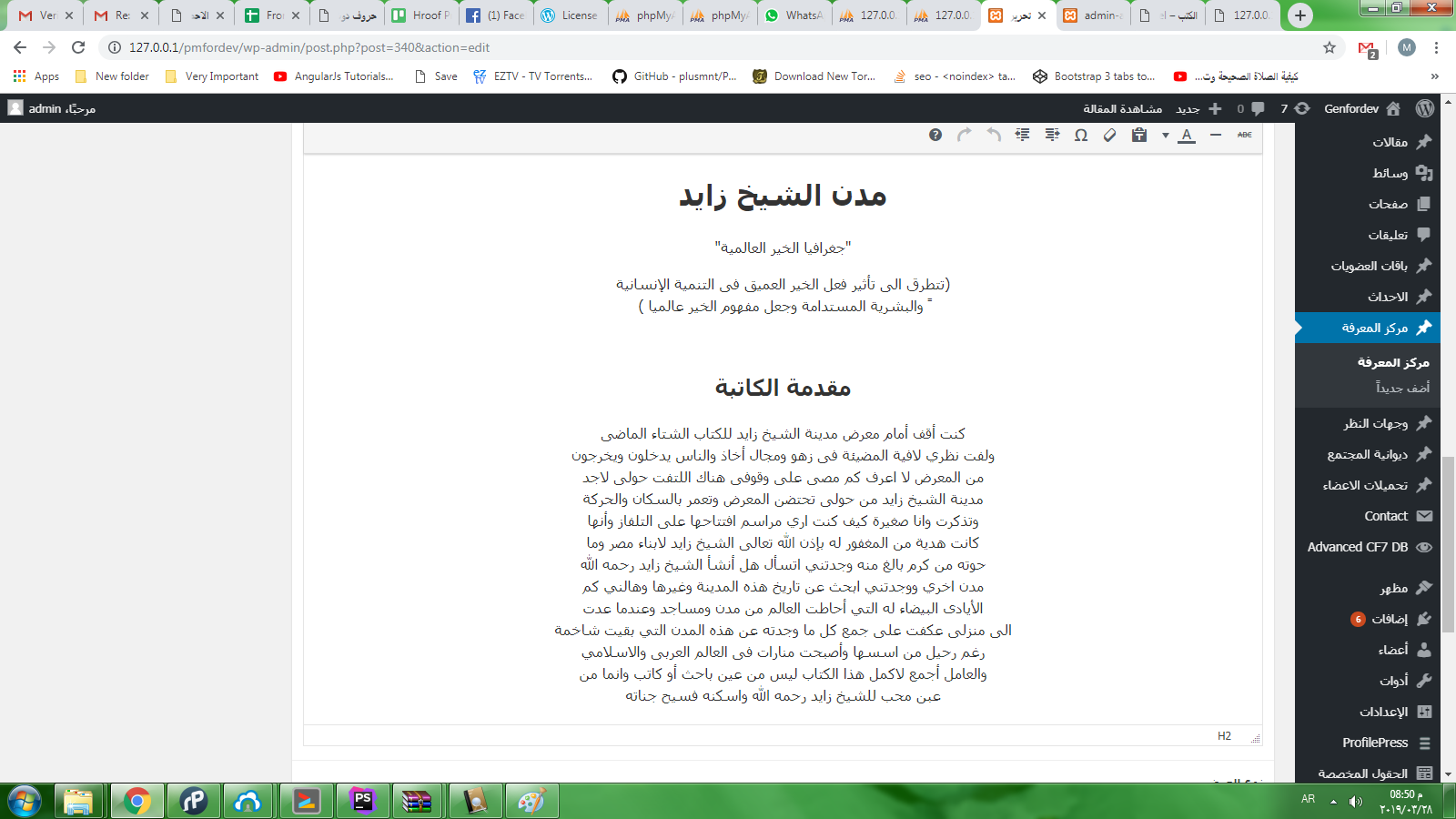1456x819 pixels.
Task: Insert a horizontal line from the toolbar
Action: [x=1216, y=135]
